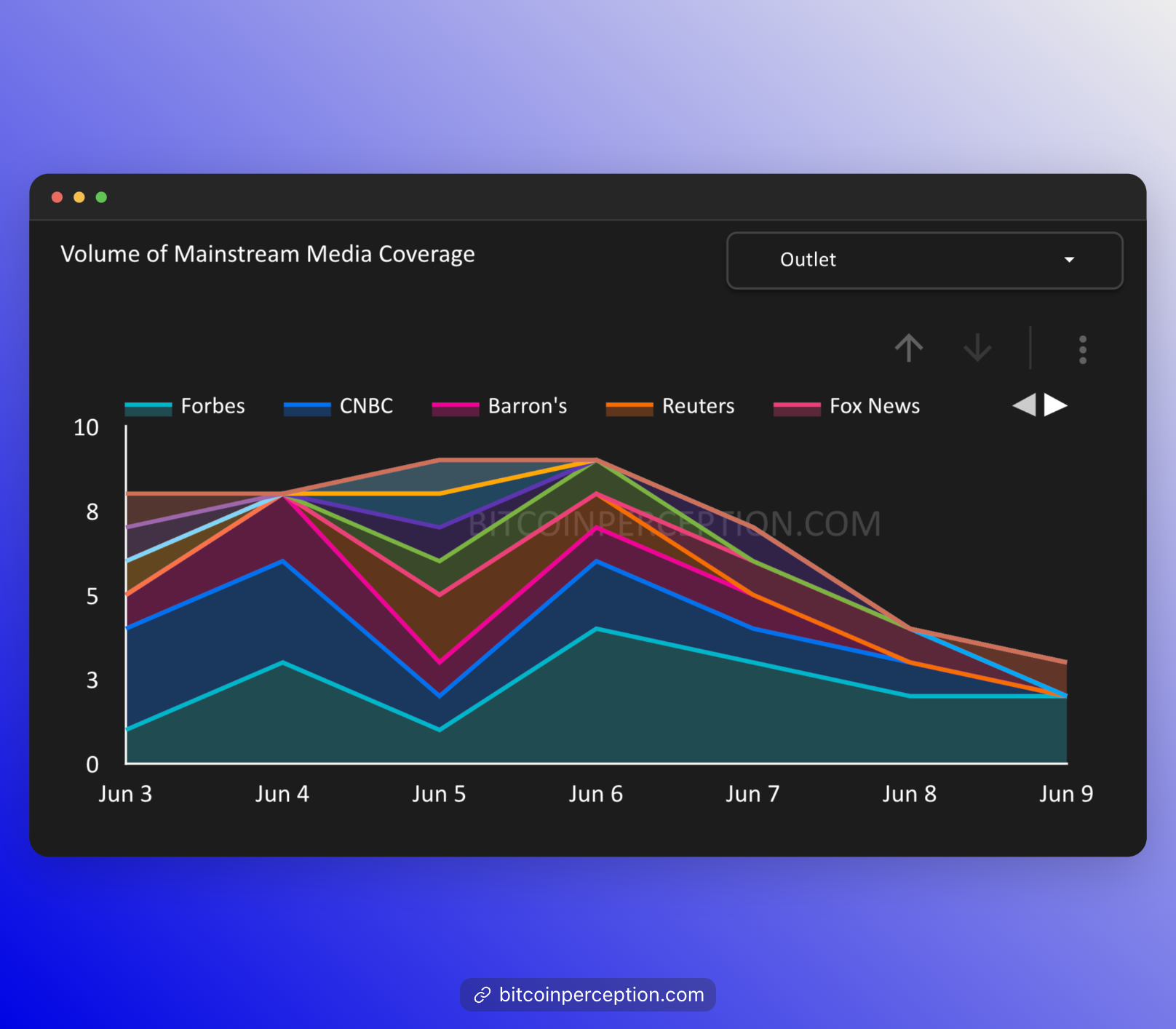Click the Jun 5 x-axis label

(x=439, y=794)
